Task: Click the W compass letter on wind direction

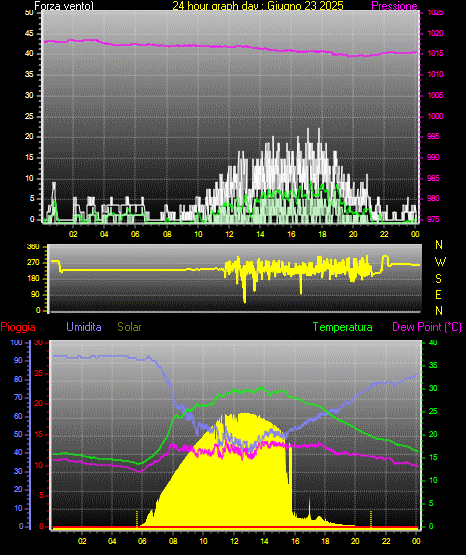Action: [x=440, y=262]
